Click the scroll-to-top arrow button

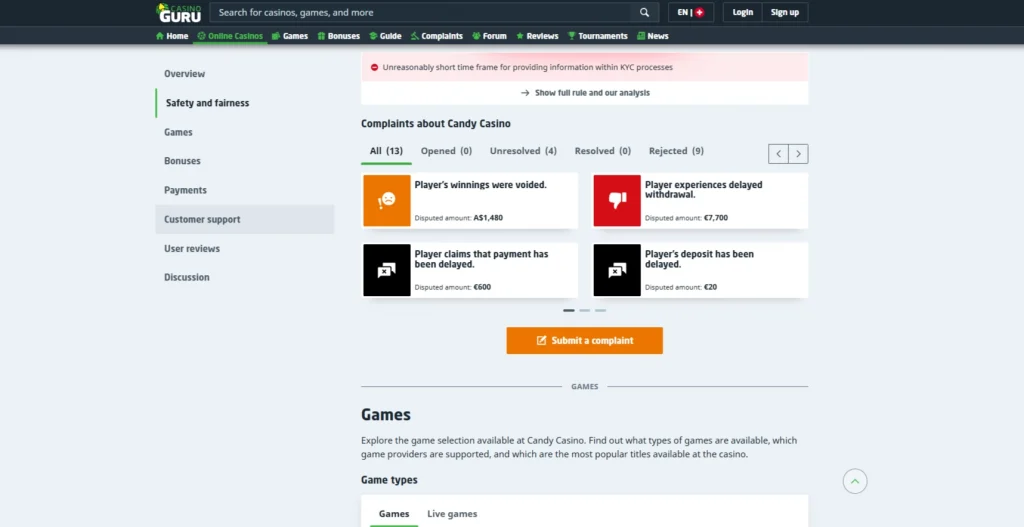pyautogui.click(x=855, y=481)
